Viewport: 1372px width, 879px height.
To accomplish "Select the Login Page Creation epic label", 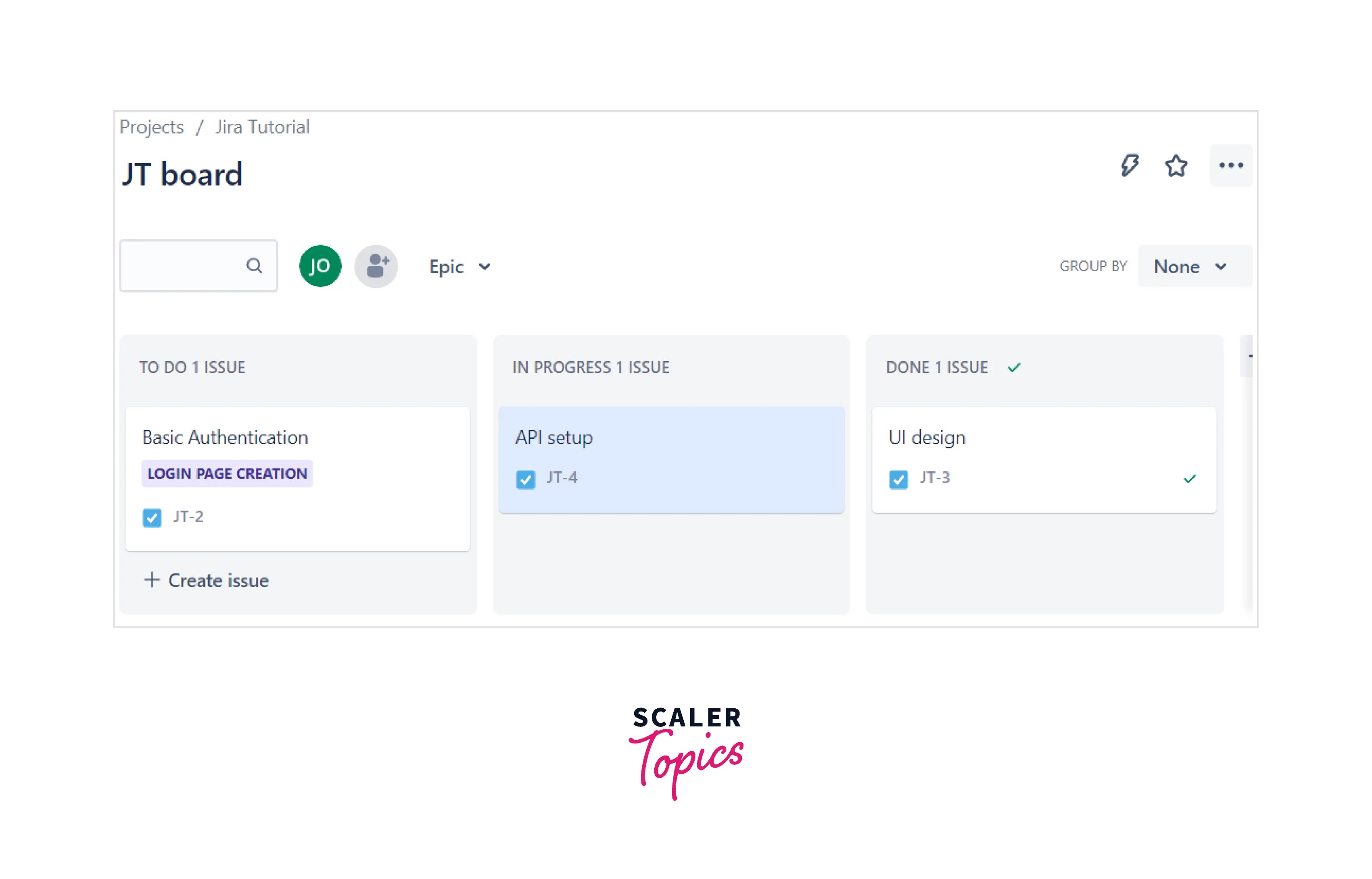I will point(226,473).
